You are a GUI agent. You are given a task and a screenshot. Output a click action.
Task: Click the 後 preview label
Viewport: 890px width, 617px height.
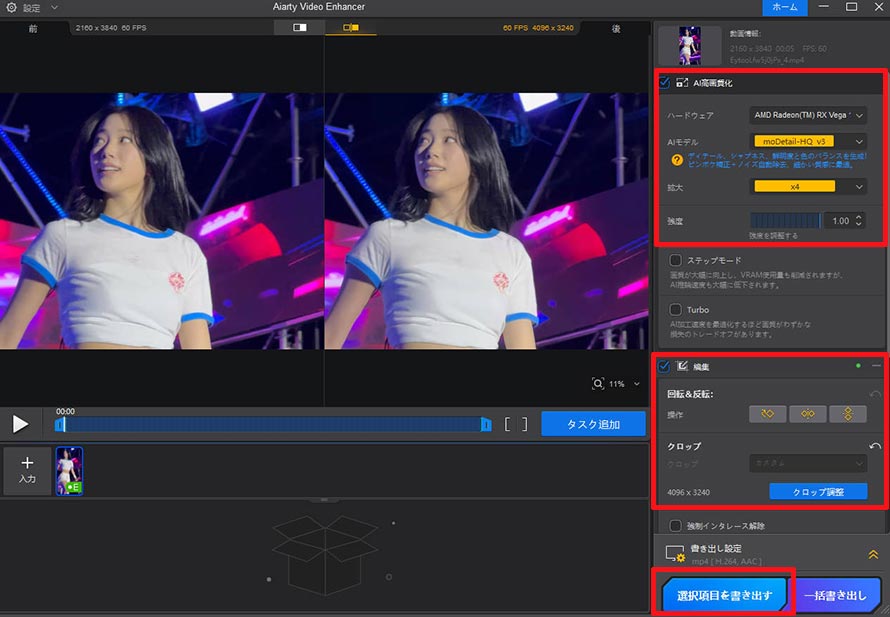616,28
